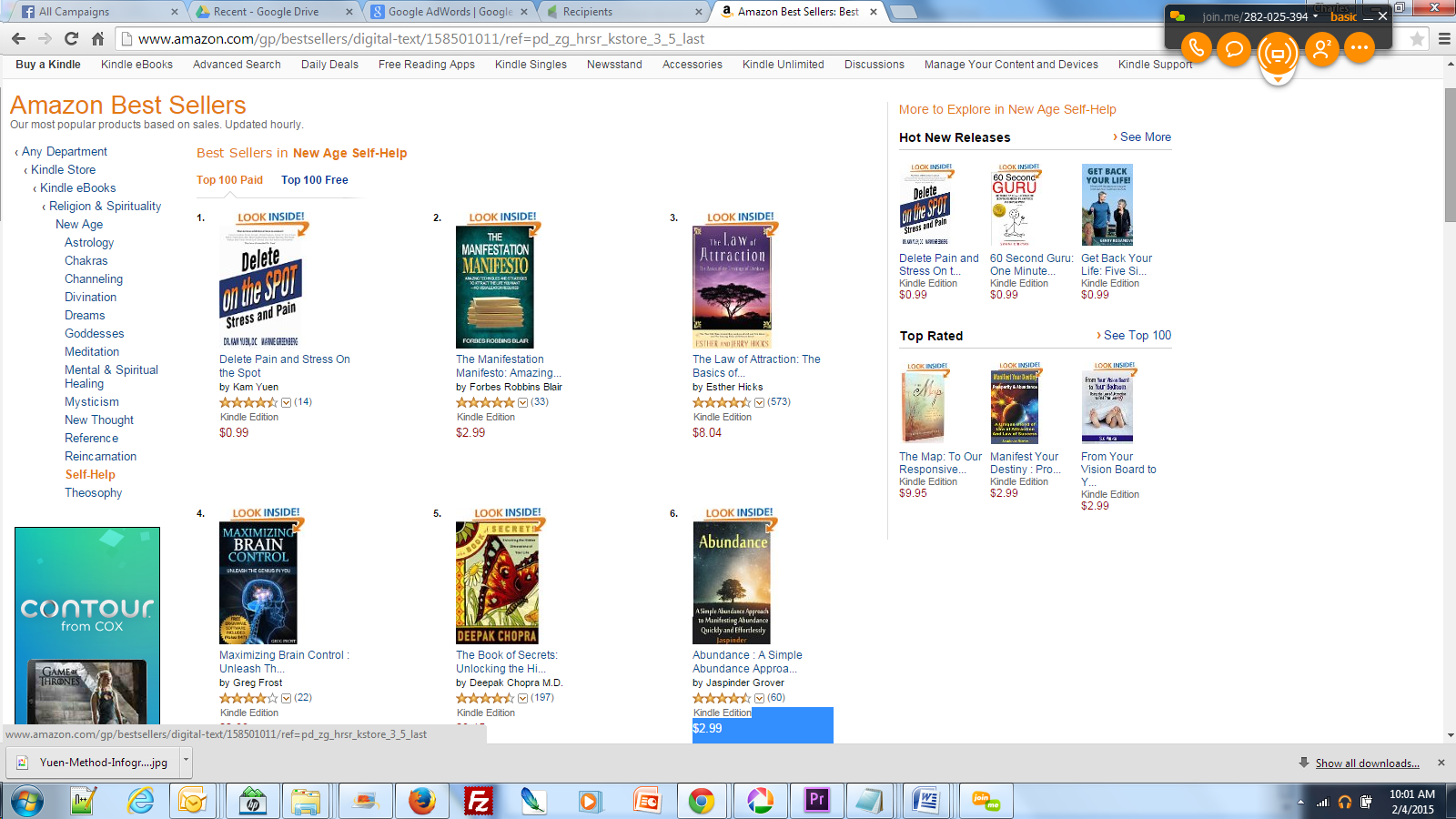Switch to the Top 100 Free tab
This screenshot has height=819, width=1456.
pos(314,180)
